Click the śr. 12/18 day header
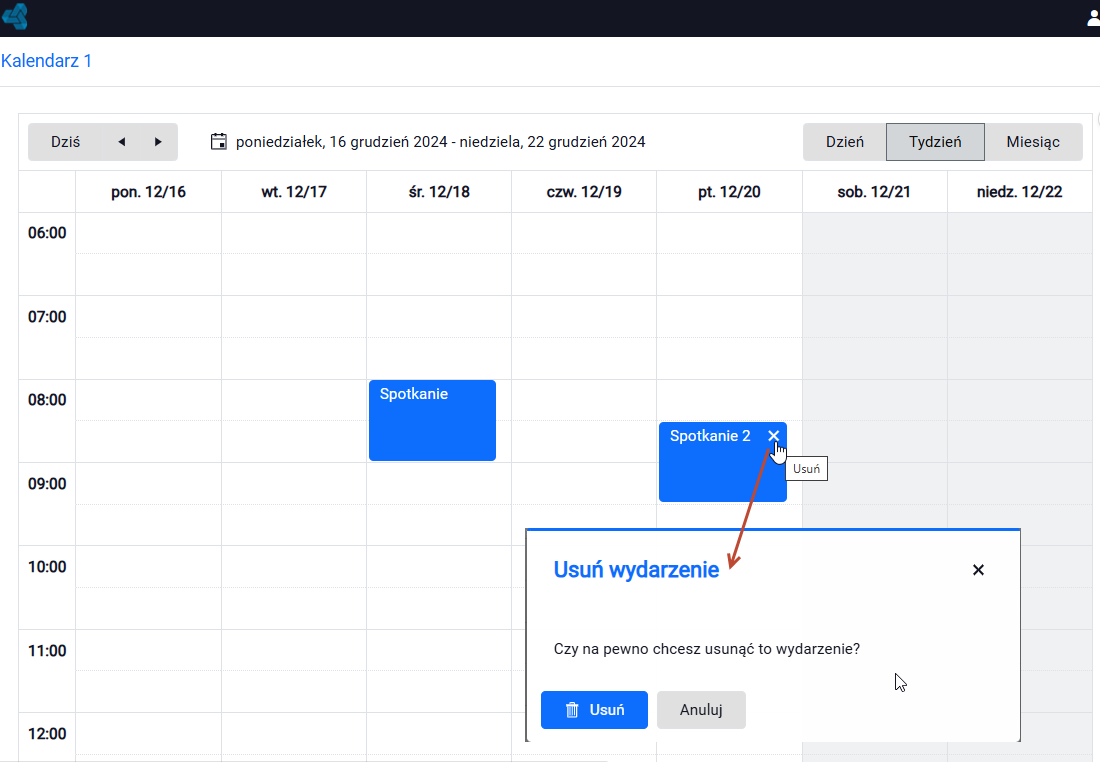This screenshot has width=1100, height=762. click(439, 192)
